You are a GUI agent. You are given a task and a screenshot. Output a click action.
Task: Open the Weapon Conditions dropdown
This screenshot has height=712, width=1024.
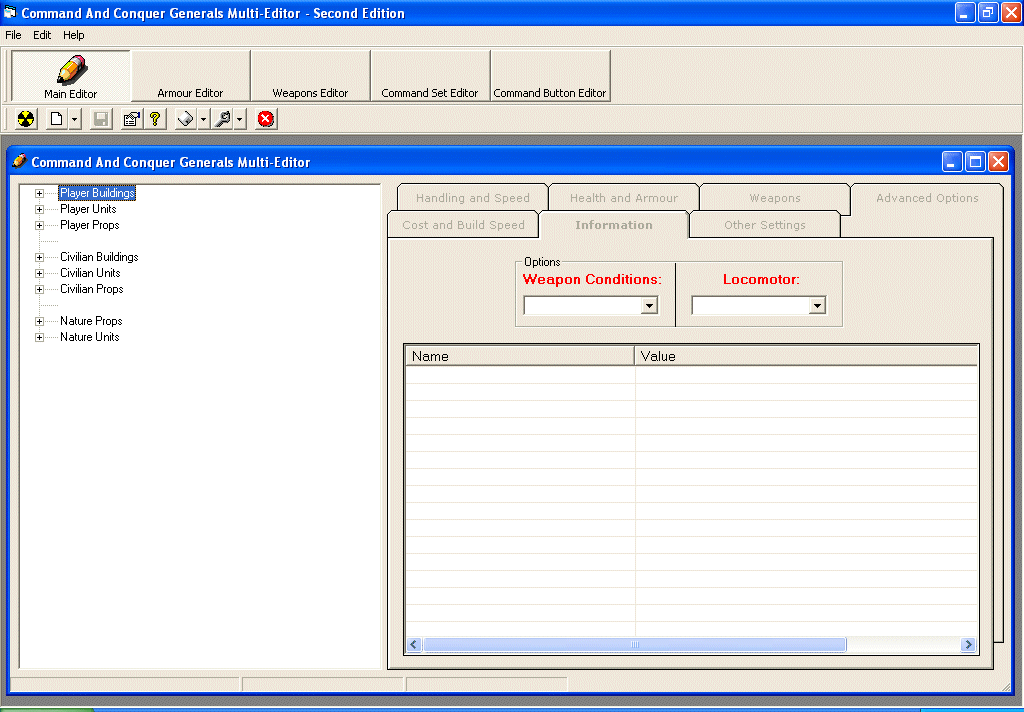[649, 306]
